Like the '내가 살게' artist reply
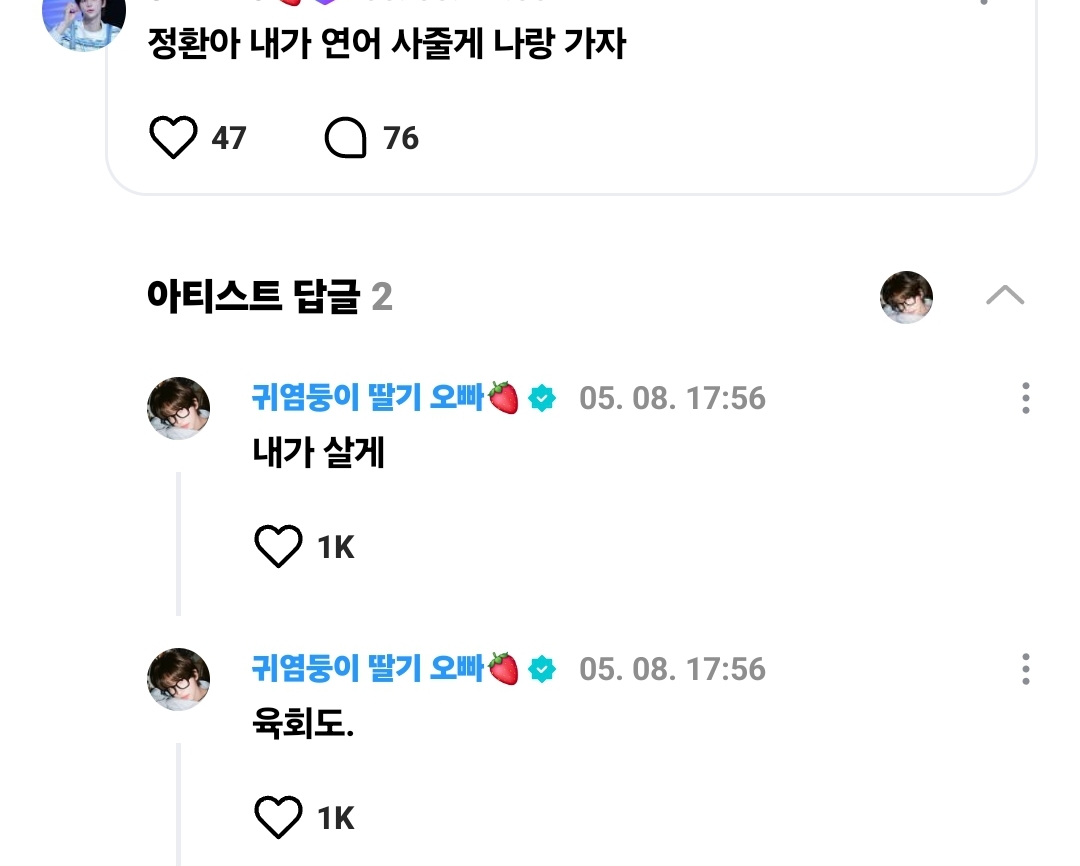1080x866 pixels. (x=277, y=547)
